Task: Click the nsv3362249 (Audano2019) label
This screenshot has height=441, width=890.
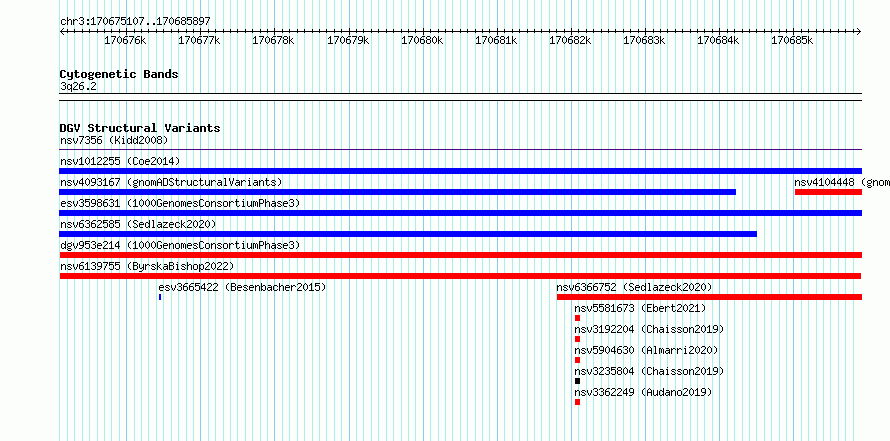Action: pos(643,392)
